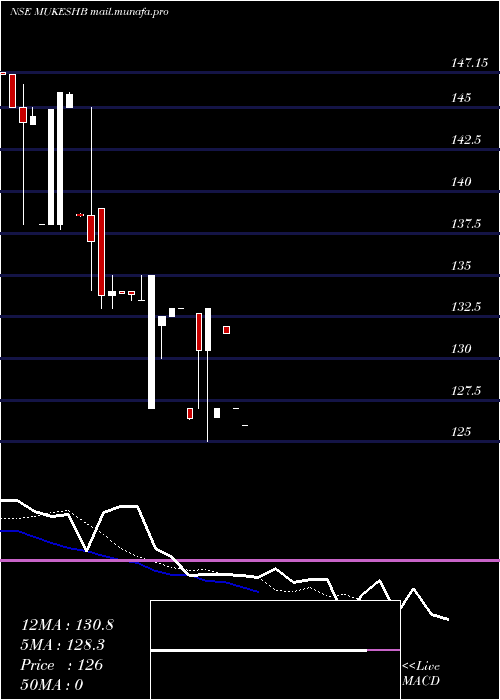The image size is (500, 700).
Task: Click the 5MA : 128.3 readout
Action: point(63,645)
